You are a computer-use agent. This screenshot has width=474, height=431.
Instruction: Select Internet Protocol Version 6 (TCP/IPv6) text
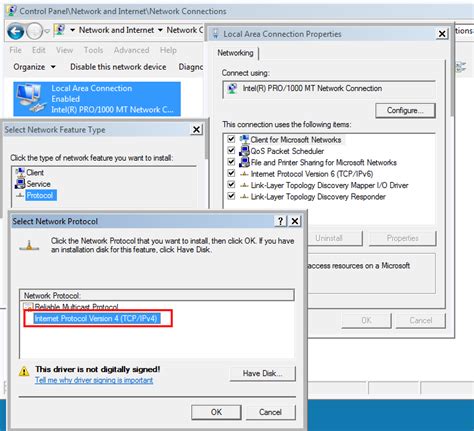coord(312,174)
